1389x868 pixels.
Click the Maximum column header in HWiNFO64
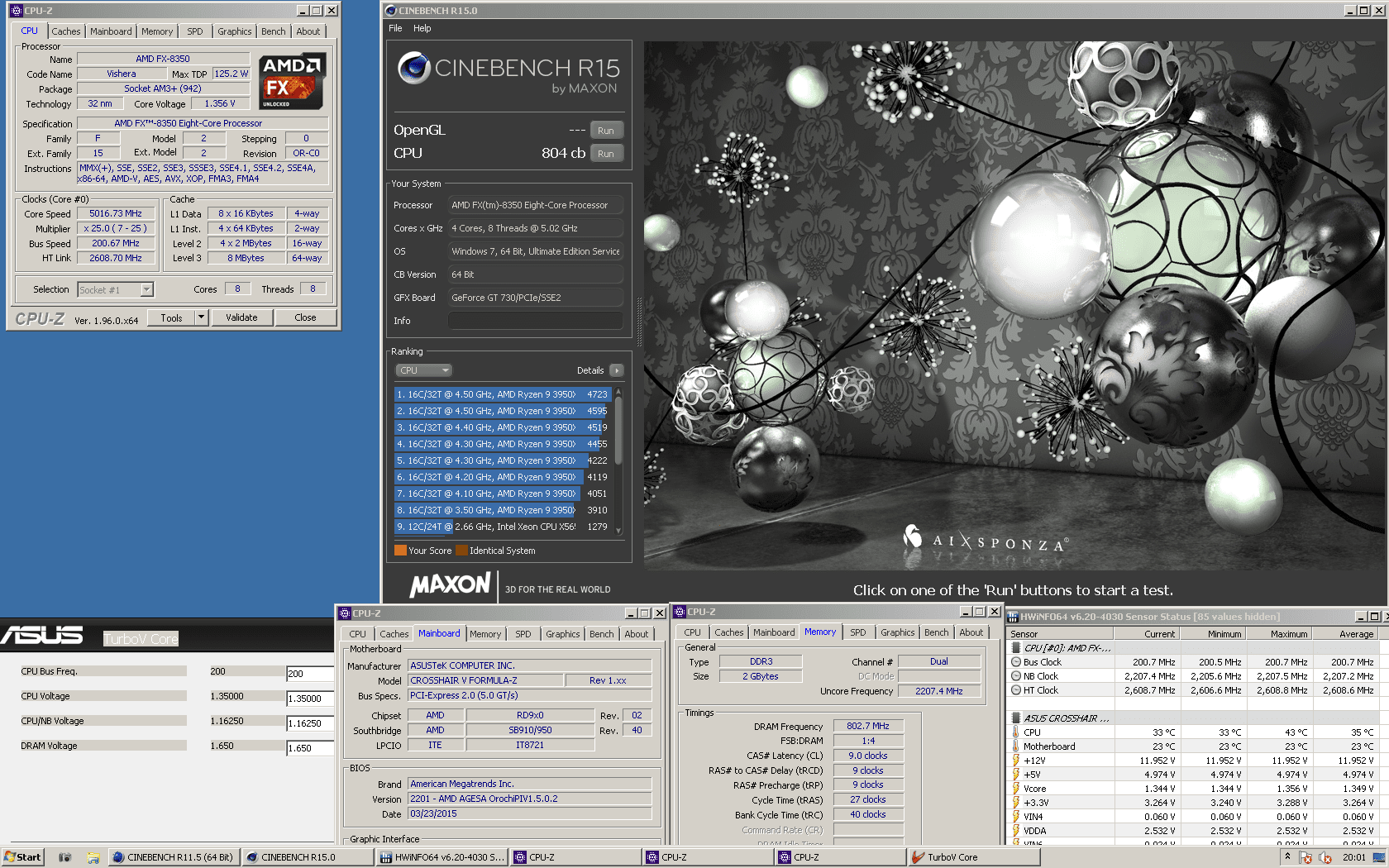click(1279, 634)
